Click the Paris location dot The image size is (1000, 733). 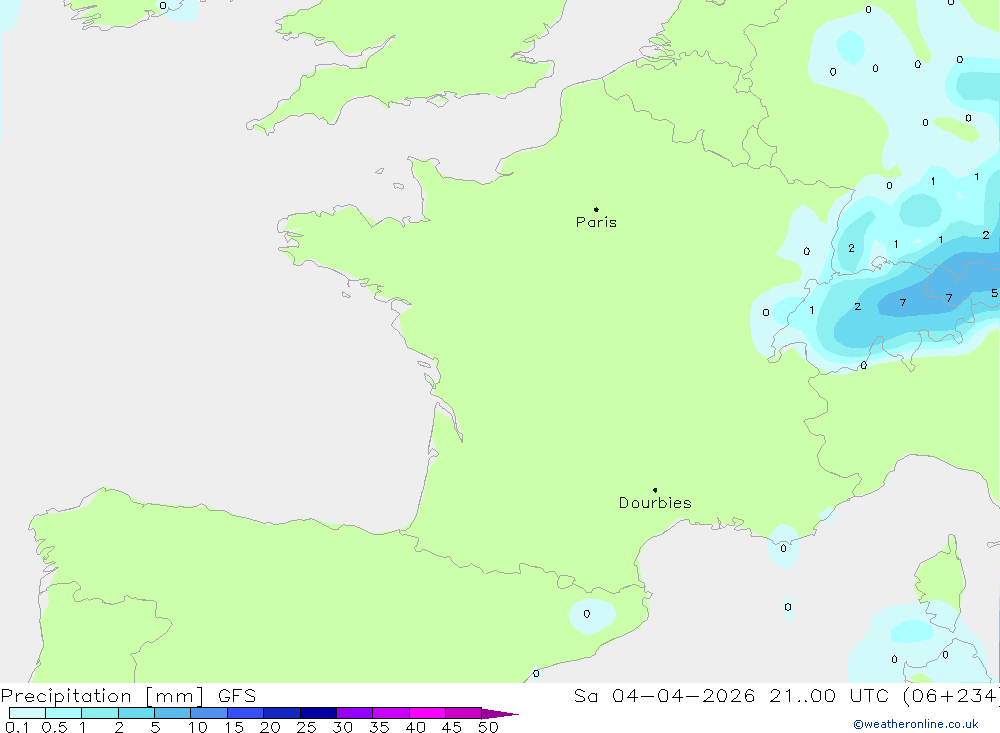tap(596, 209)
